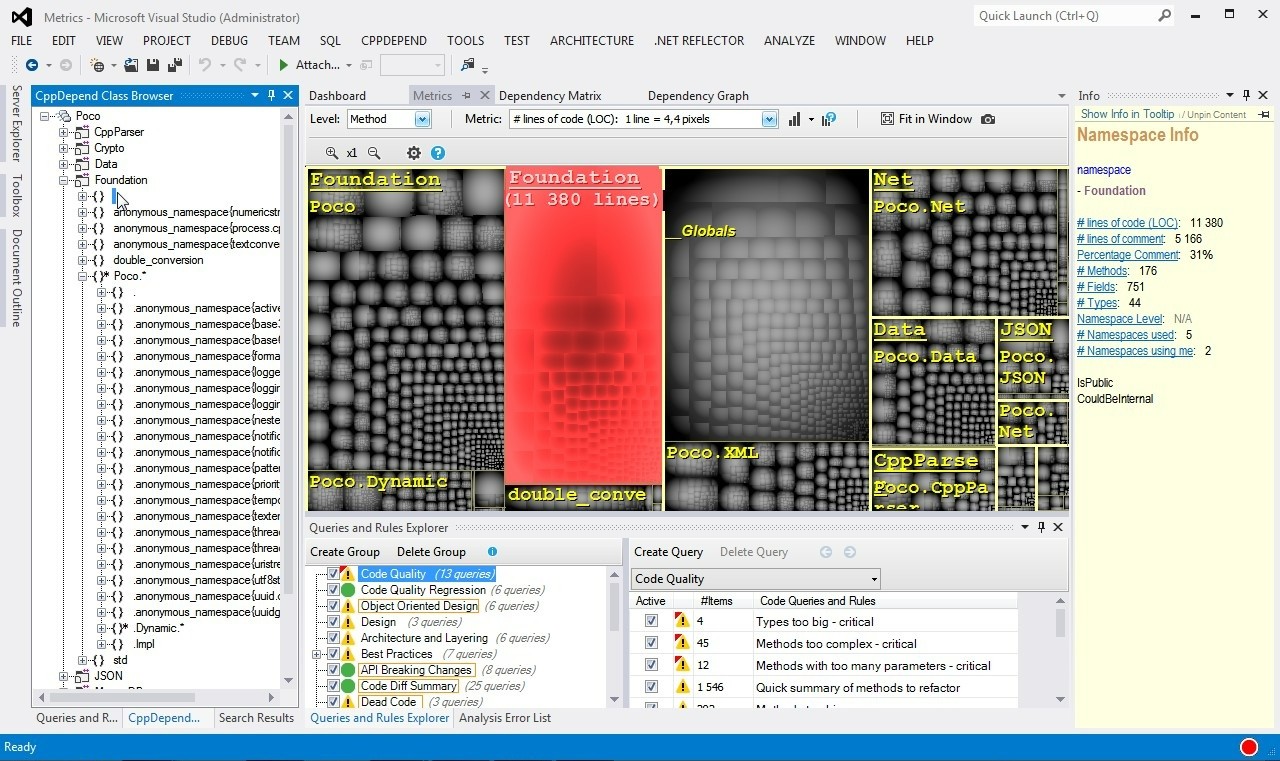Screen dimensions: 1280x761
Task: Toggle the Object Oriented Design checkbox
Action: click(x=333, y=606)
